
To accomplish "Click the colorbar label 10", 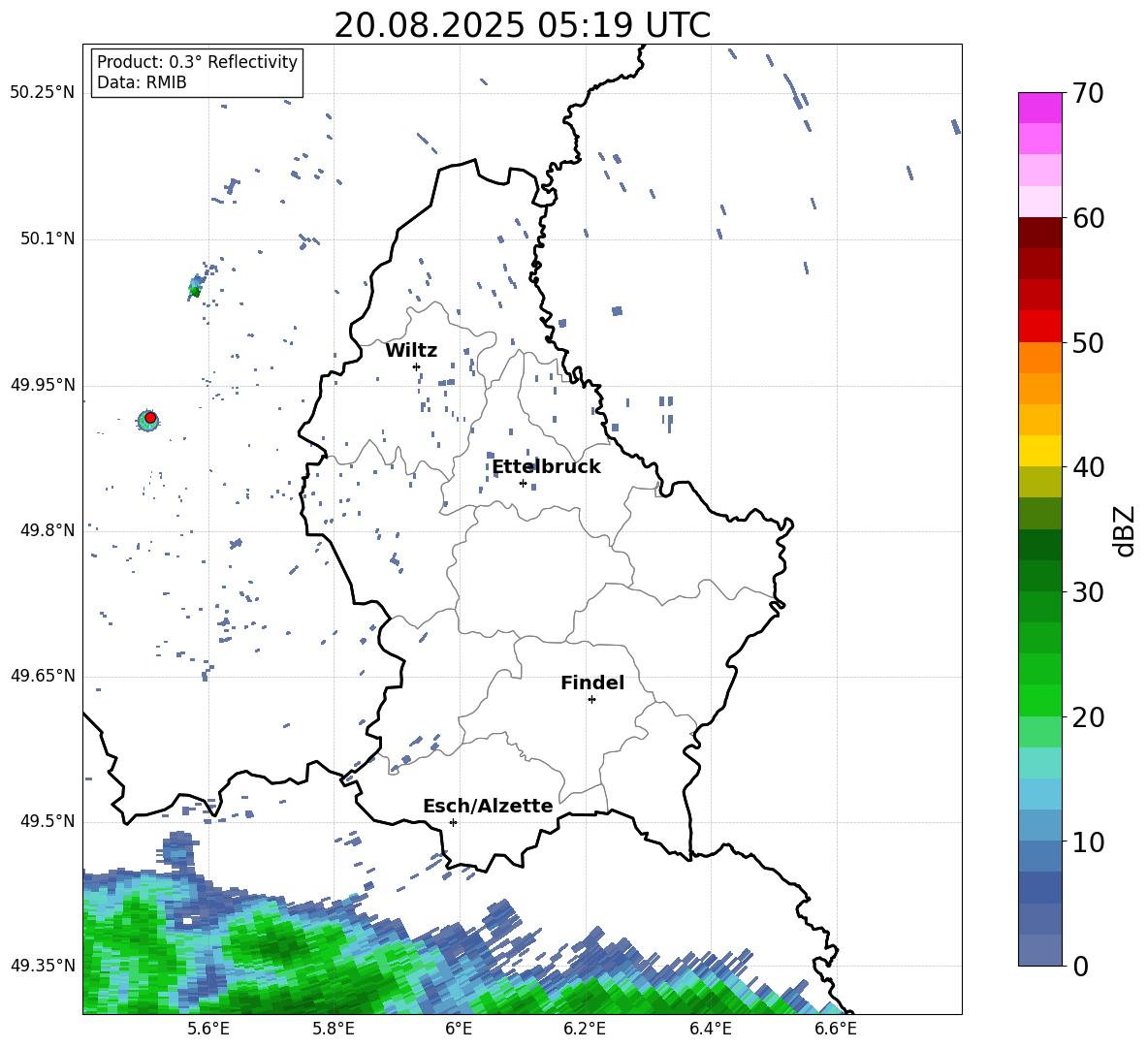I will 1088,842.
